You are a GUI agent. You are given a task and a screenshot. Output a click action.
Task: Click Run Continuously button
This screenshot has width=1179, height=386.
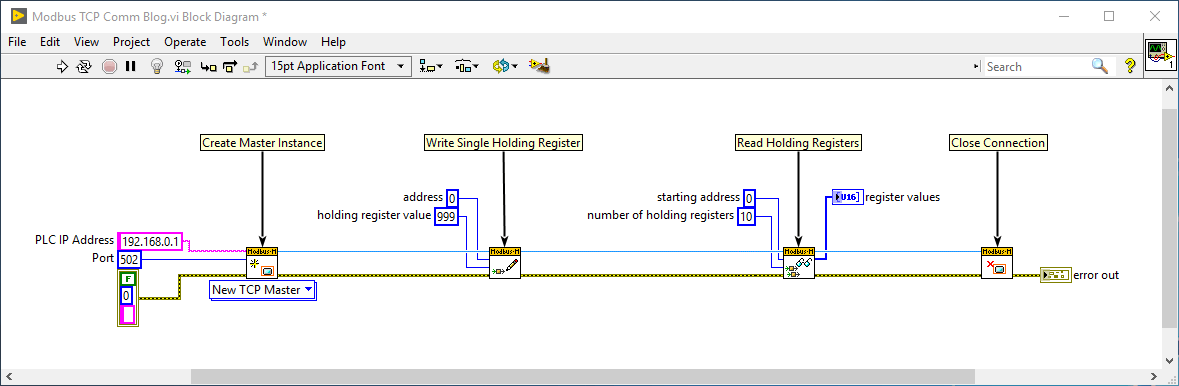pyautogui.click(x=85, y=66)
